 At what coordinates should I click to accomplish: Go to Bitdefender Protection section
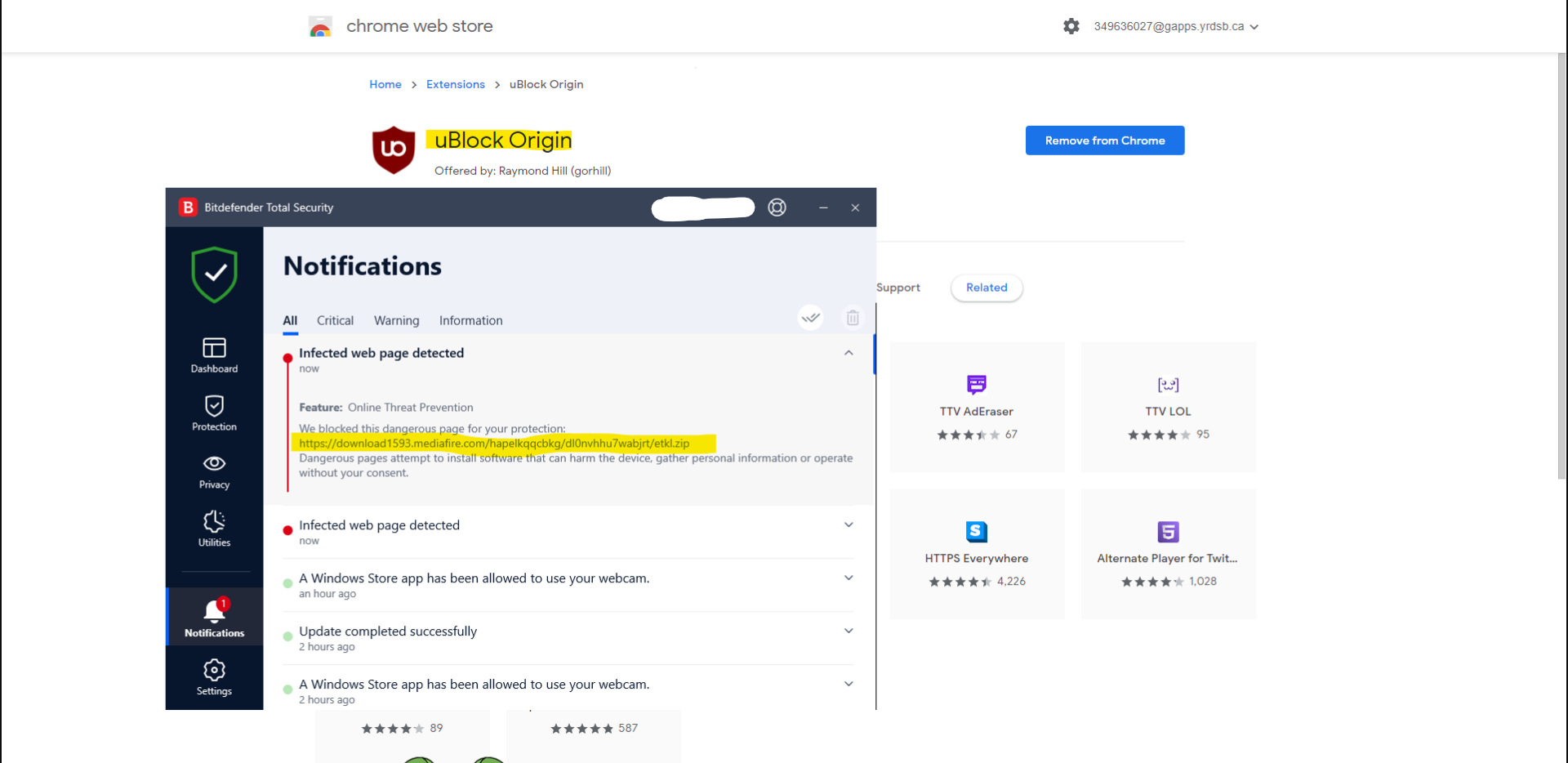coord(214,413)
